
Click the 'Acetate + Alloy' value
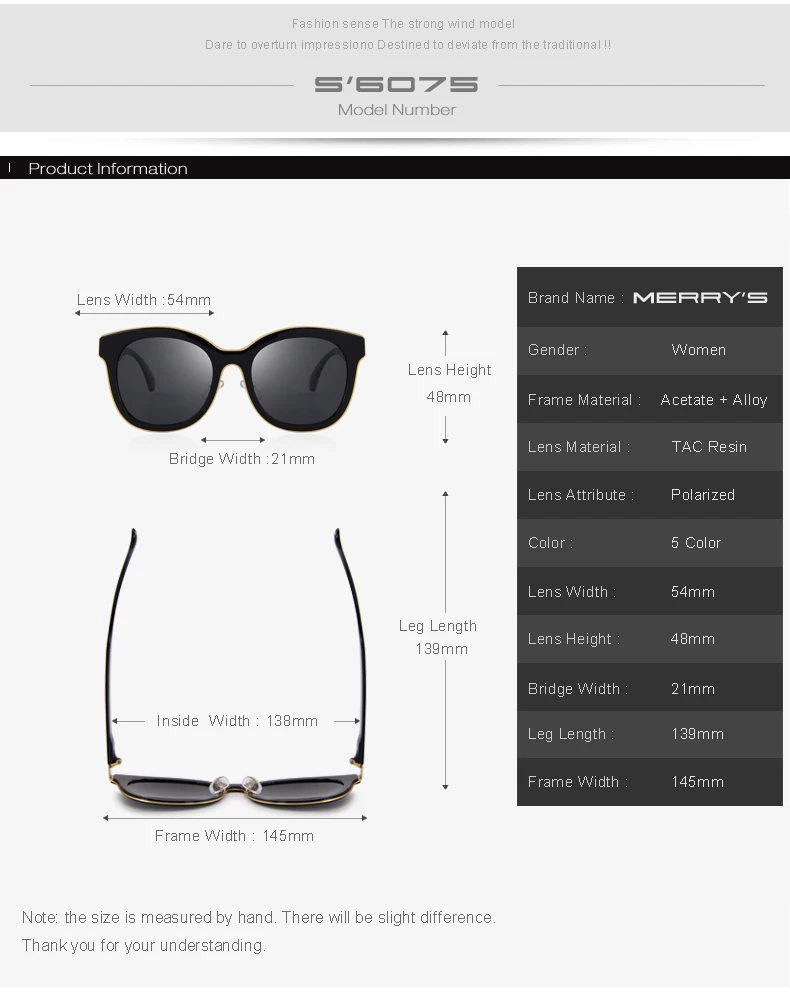pyautogui.click(x=713, y=400)
